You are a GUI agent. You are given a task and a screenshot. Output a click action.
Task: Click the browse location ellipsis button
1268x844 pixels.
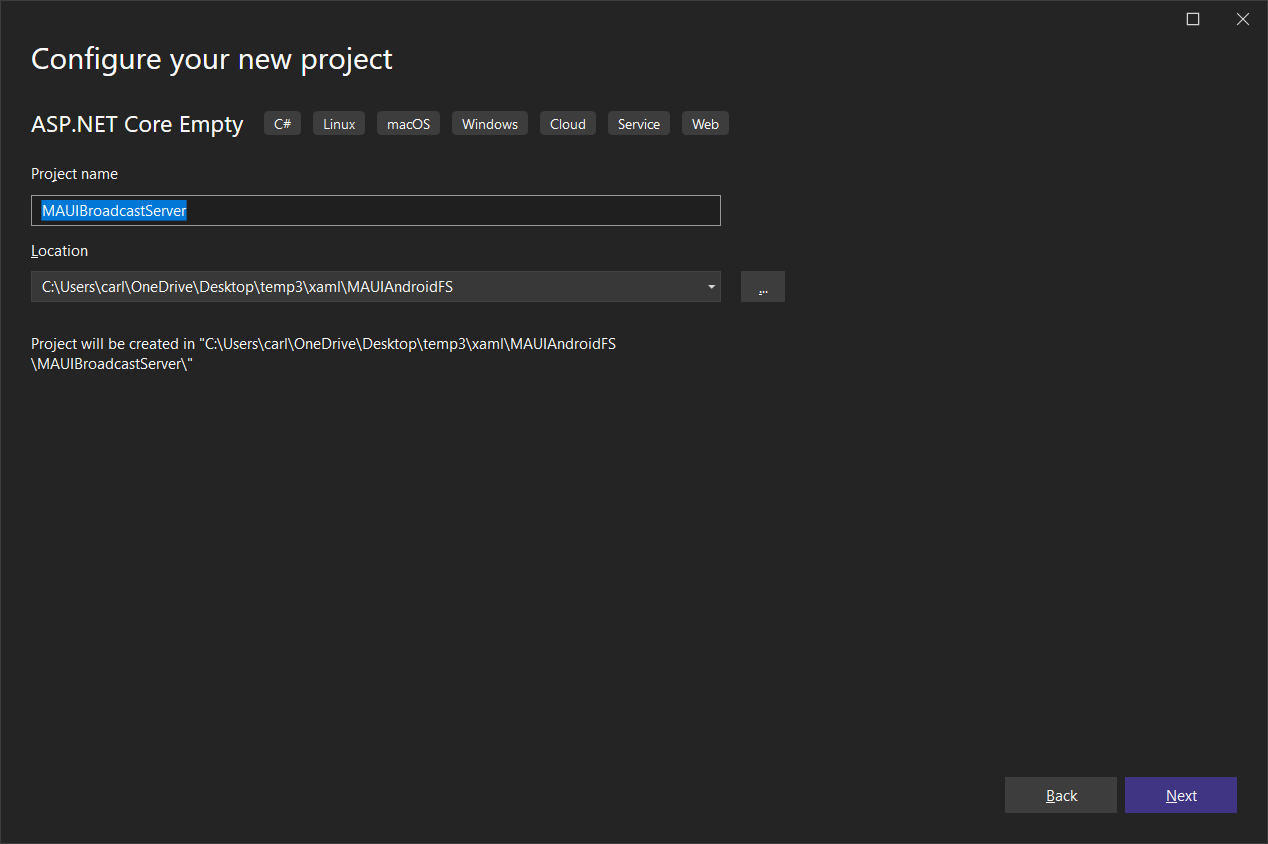tap(763, 287)
